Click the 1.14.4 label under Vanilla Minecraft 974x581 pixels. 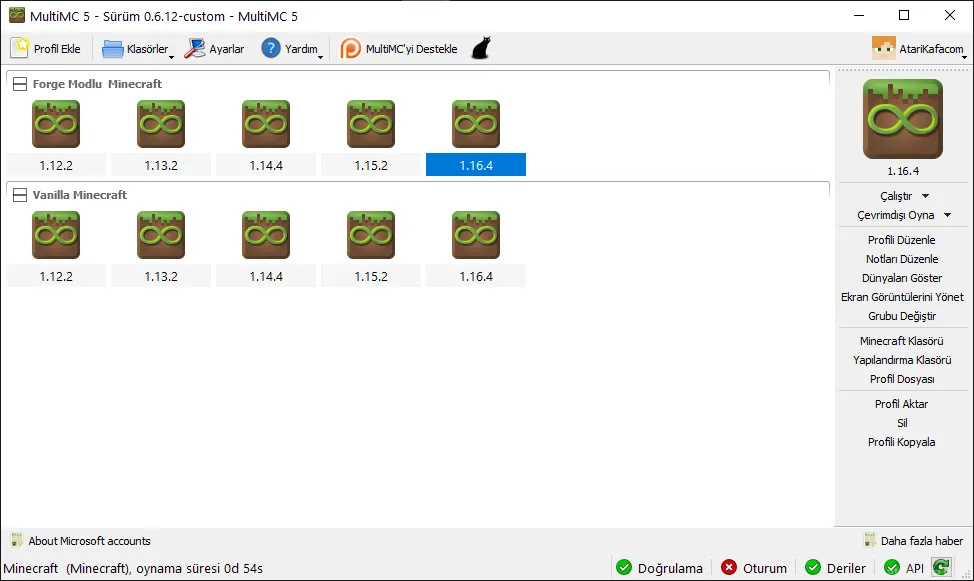click(x=266, y=277)
